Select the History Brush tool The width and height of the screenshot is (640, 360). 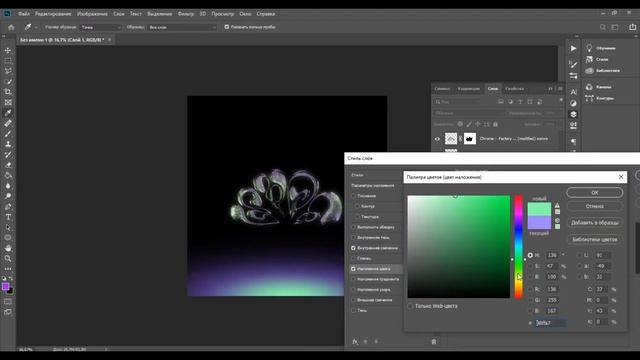click(8, 155)
